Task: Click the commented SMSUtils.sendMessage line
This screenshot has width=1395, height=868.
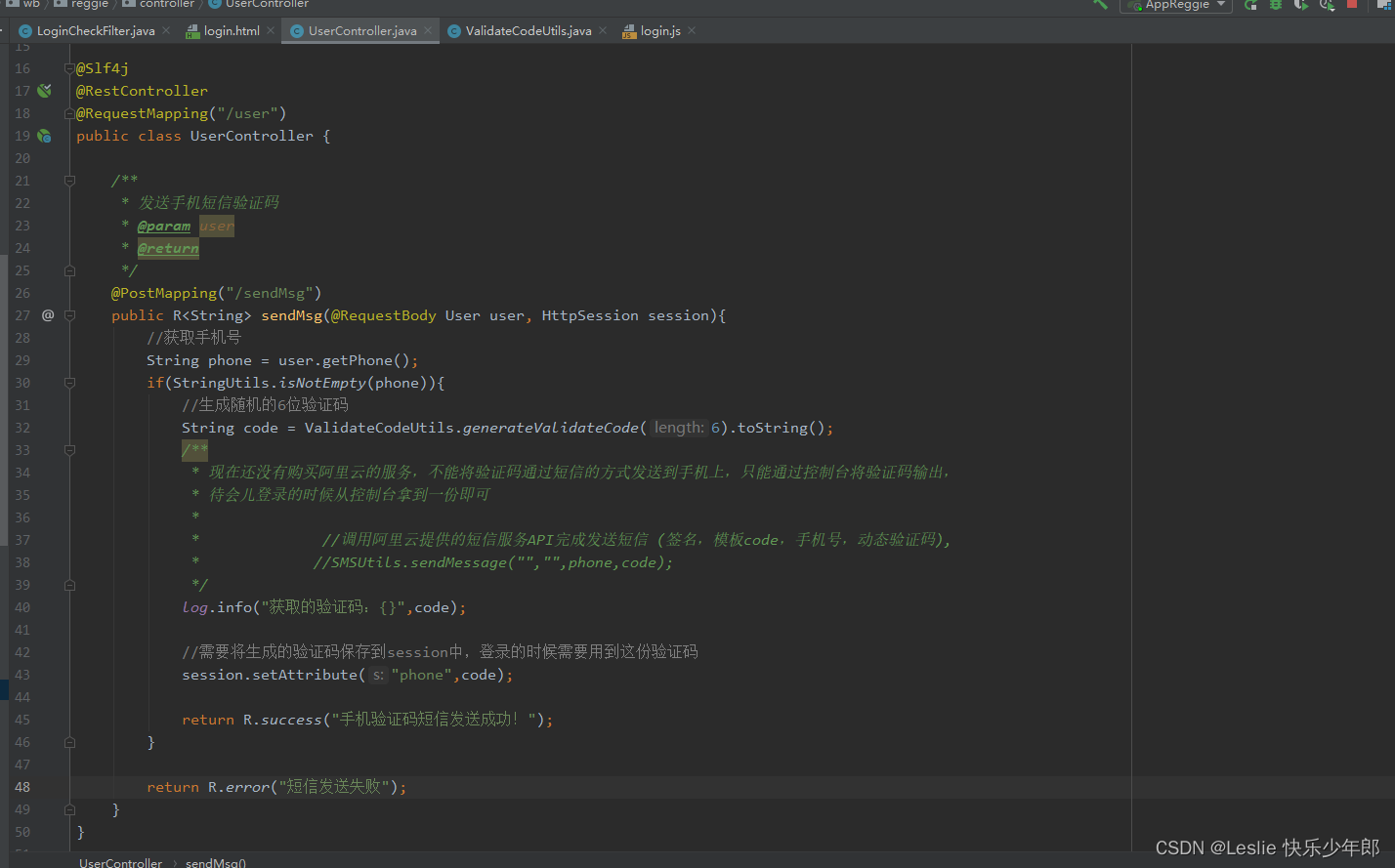Action: [x=493, y=562]
